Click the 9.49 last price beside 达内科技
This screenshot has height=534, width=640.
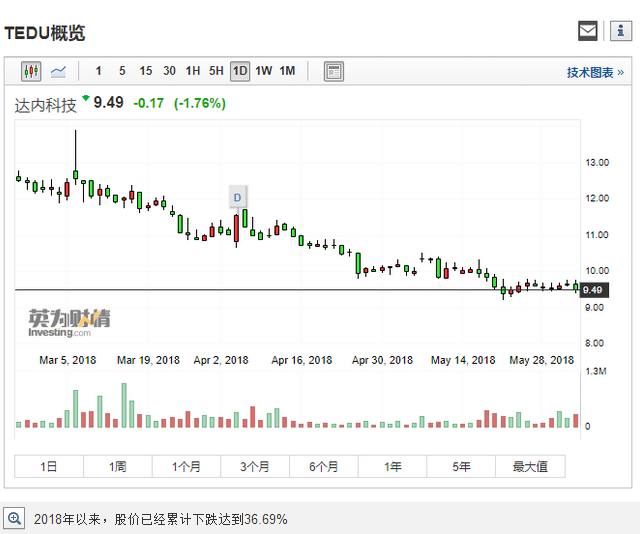click(108, 102)
